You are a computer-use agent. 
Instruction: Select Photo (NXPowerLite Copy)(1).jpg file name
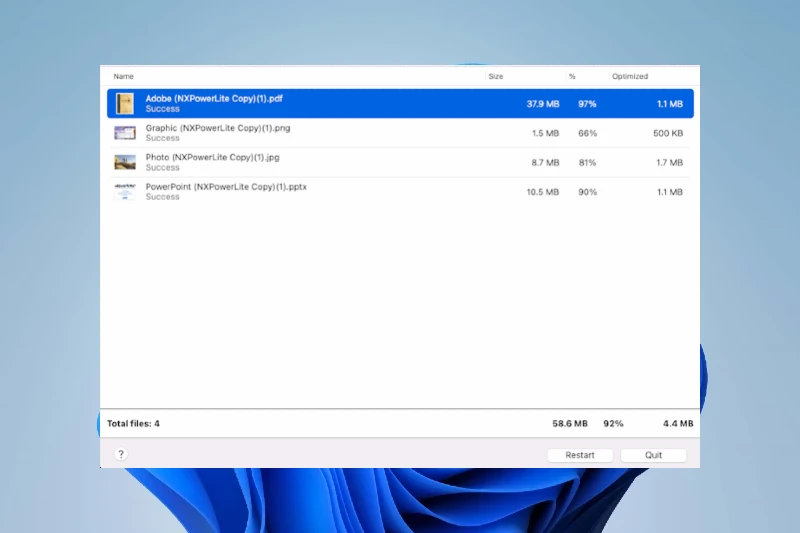click(212, 157)
